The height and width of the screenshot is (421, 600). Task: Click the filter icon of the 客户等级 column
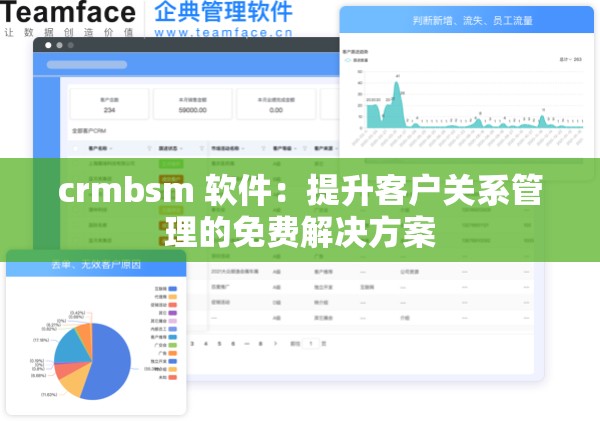click(x=305, y=148)
